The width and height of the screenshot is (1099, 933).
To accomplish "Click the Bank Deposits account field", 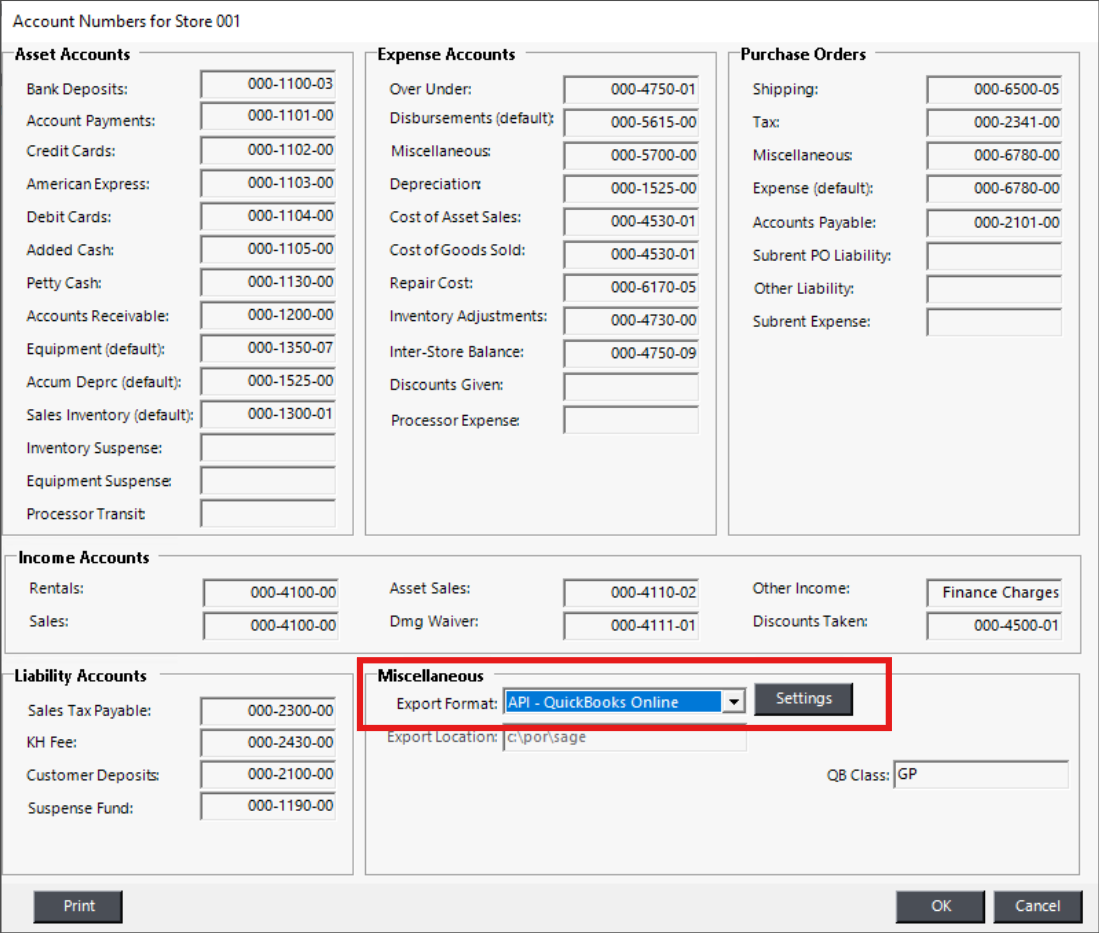I will click(268, 85).
